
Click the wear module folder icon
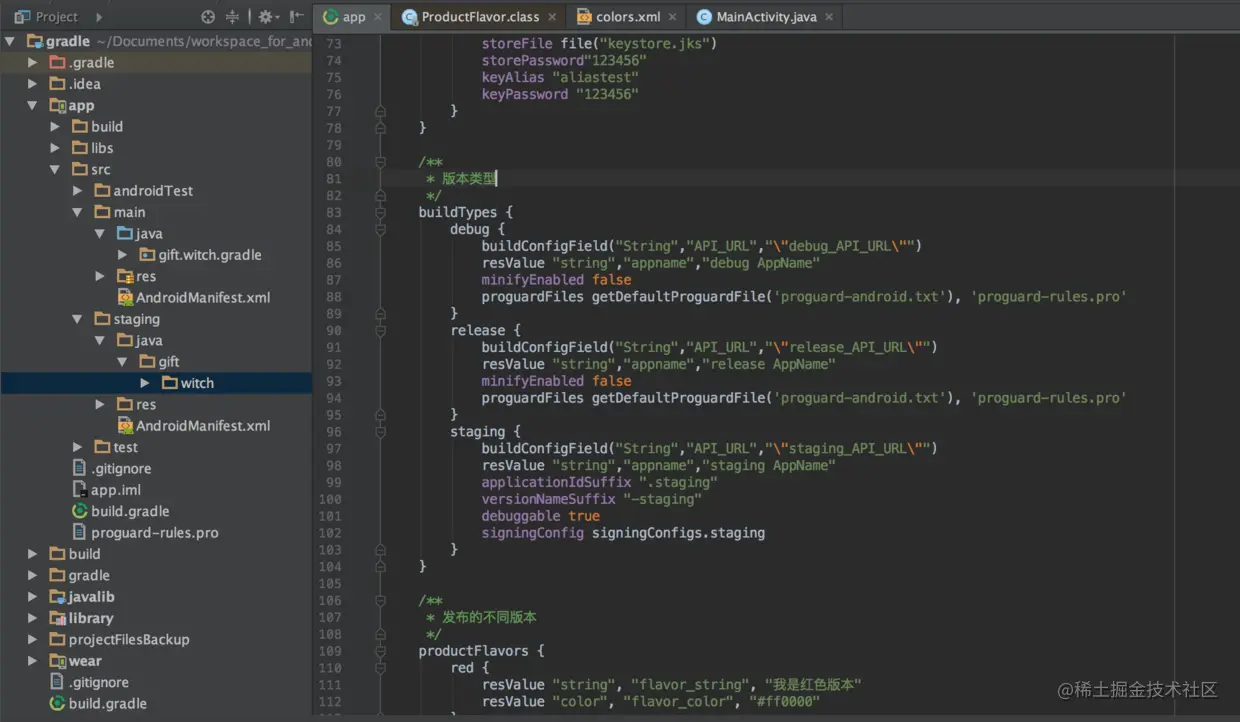[58, 661]
